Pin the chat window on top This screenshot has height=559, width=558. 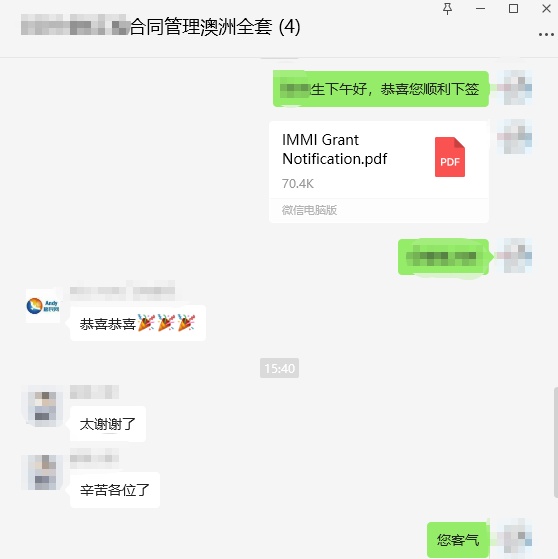tap(447, 9)
